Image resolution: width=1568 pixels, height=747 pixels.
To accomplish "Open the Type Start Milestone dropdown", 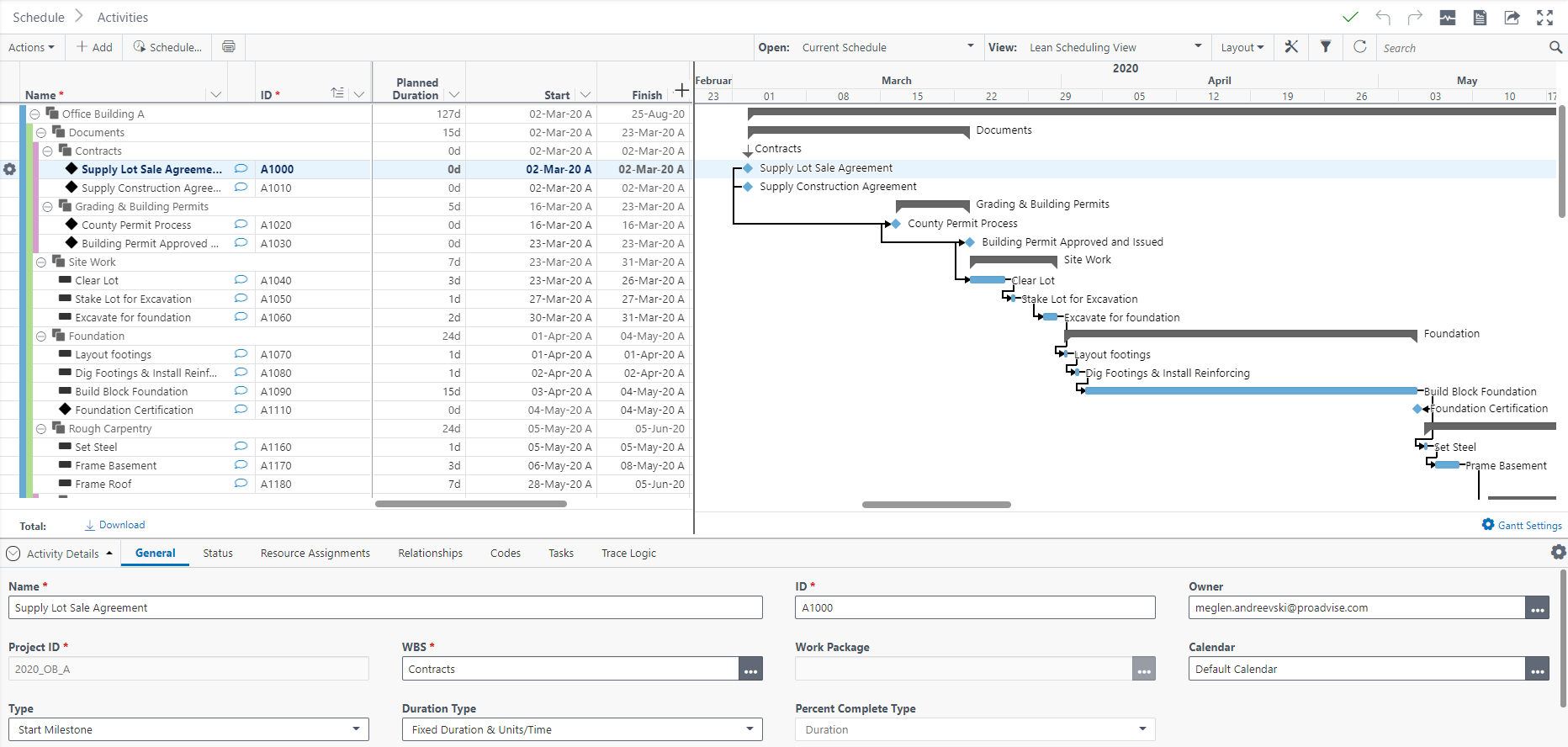I will [x=188, y=729].
